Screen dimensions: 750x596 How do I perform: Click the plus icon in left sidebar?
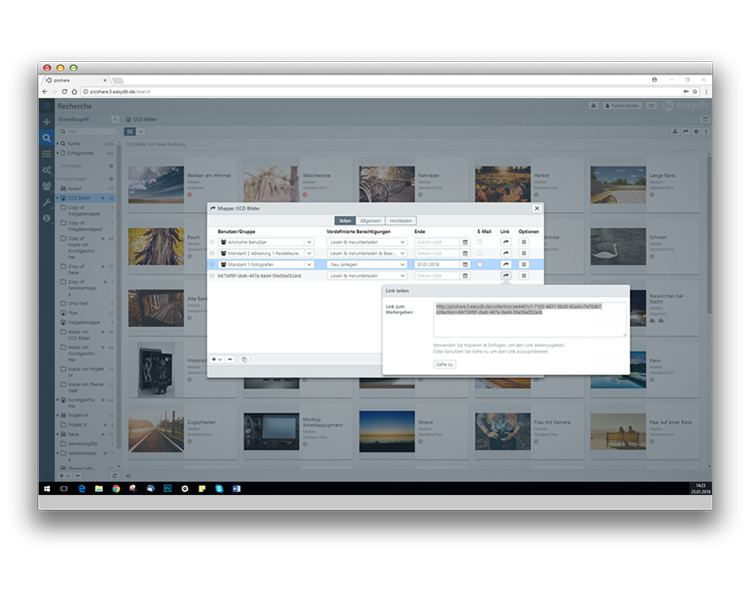pos(46,121)
